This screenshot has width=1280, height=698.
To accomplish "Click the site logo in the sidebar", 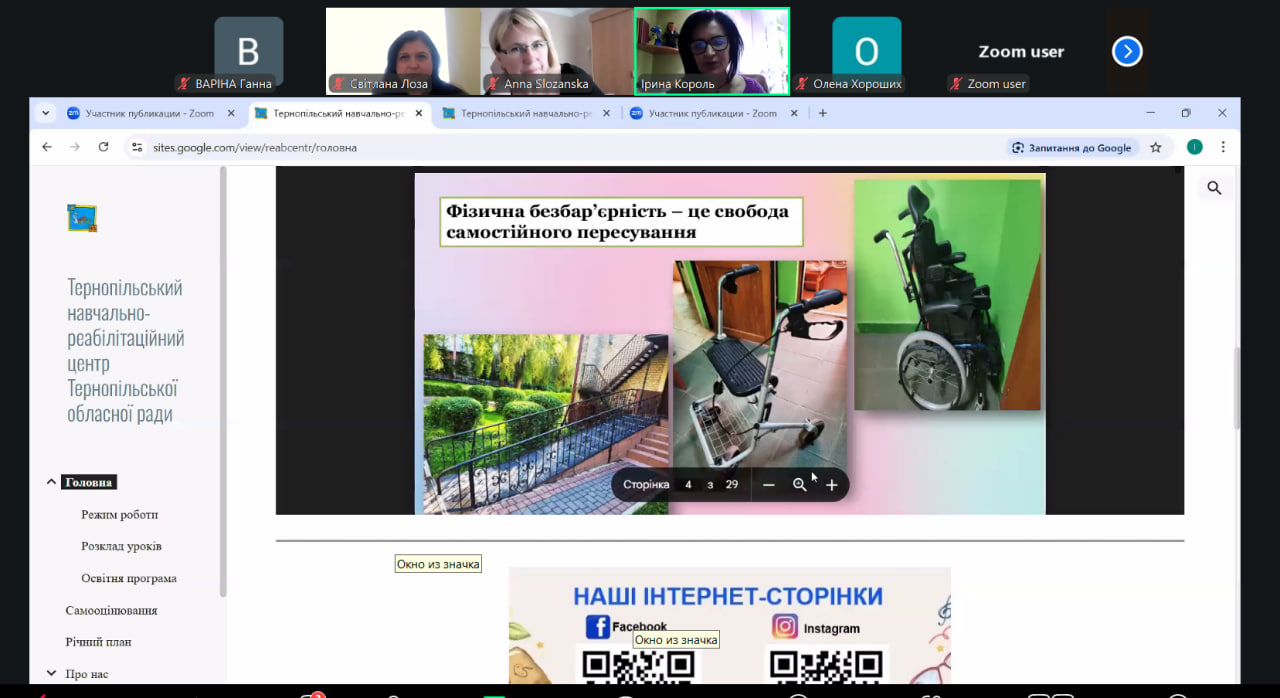I will pyautogui.click(x=82, y=218).
